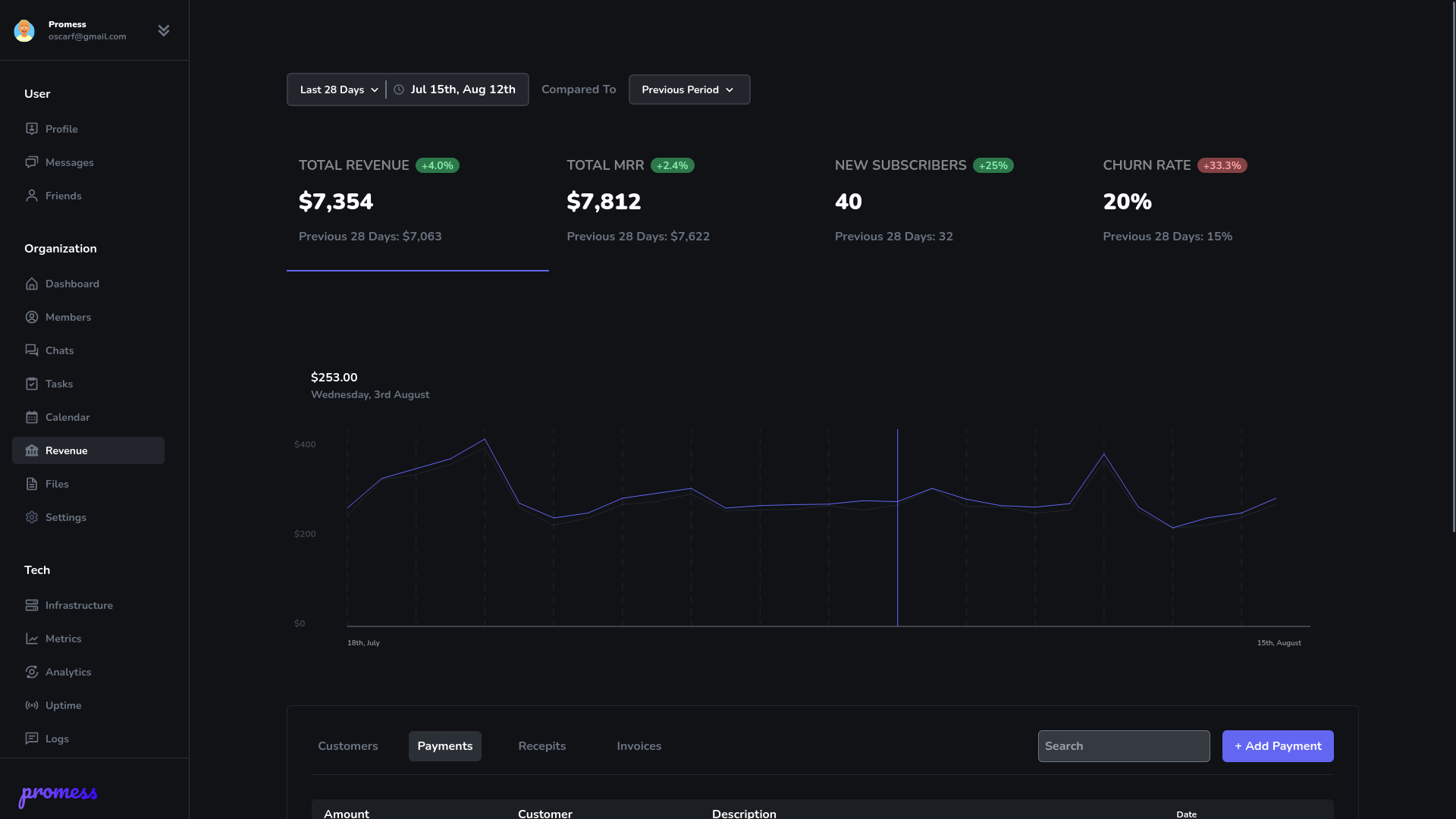Click the Uptime monitoring icon
Screen dimensions: 1456x819
click(31, 705)
